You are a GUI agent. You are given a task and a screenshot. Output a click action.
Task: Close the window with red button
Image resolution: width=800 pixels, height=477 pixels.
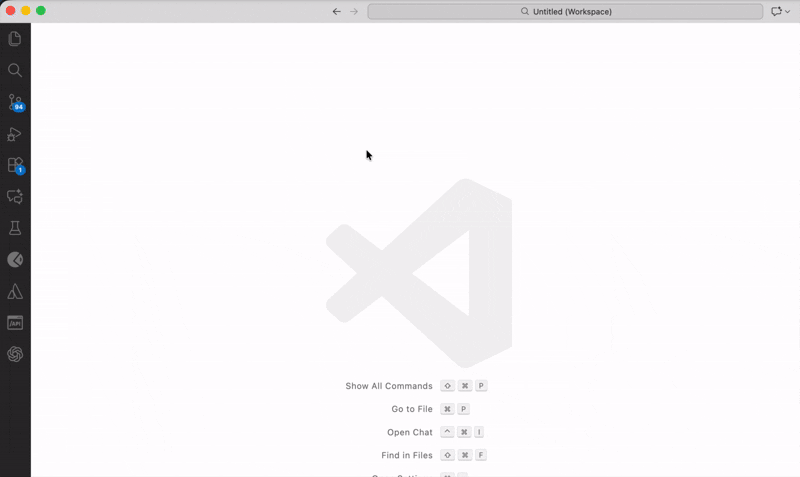pos(10,11)
